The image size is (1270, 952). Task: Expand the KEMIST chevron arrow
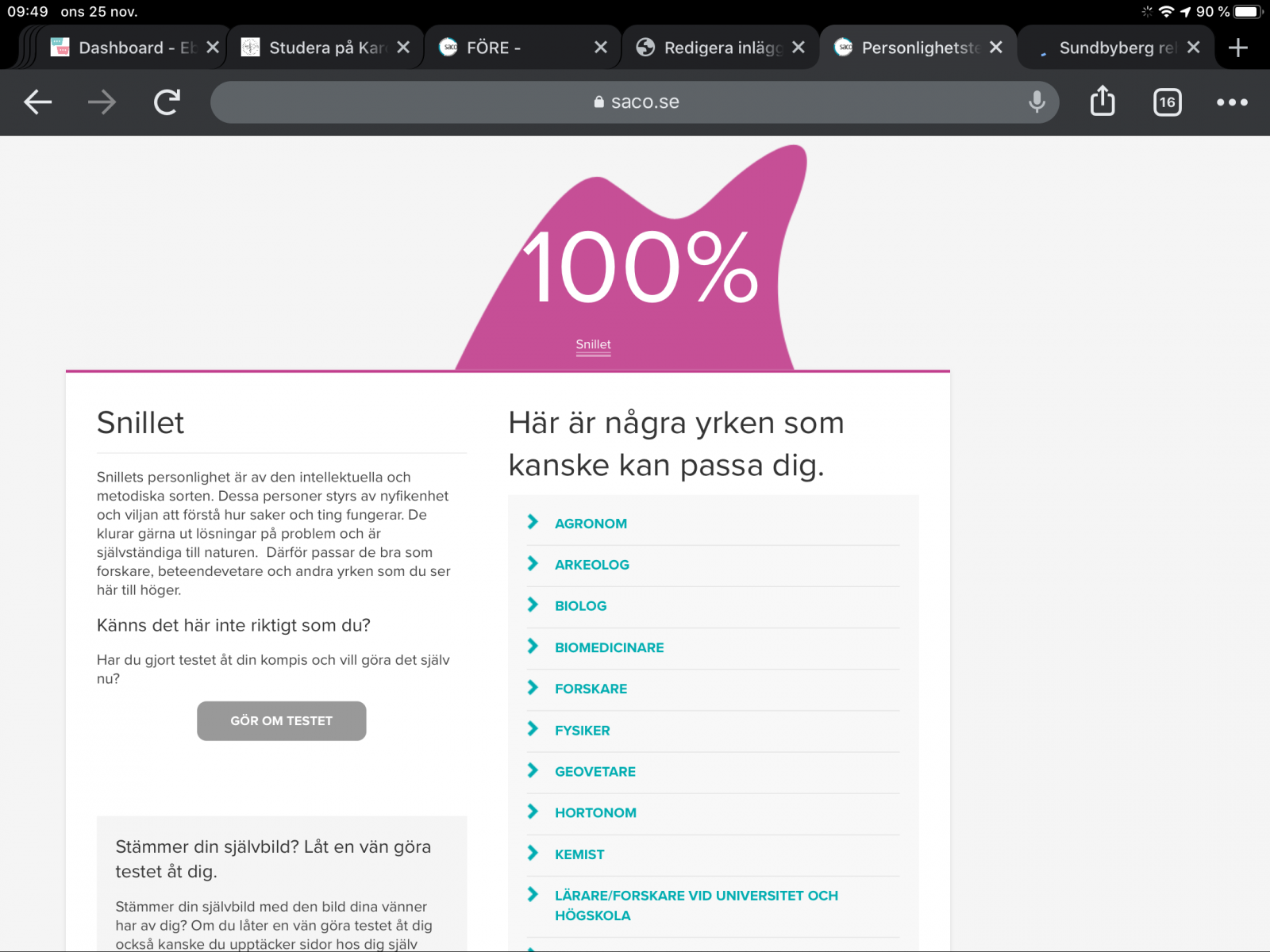tap(533, 853)
